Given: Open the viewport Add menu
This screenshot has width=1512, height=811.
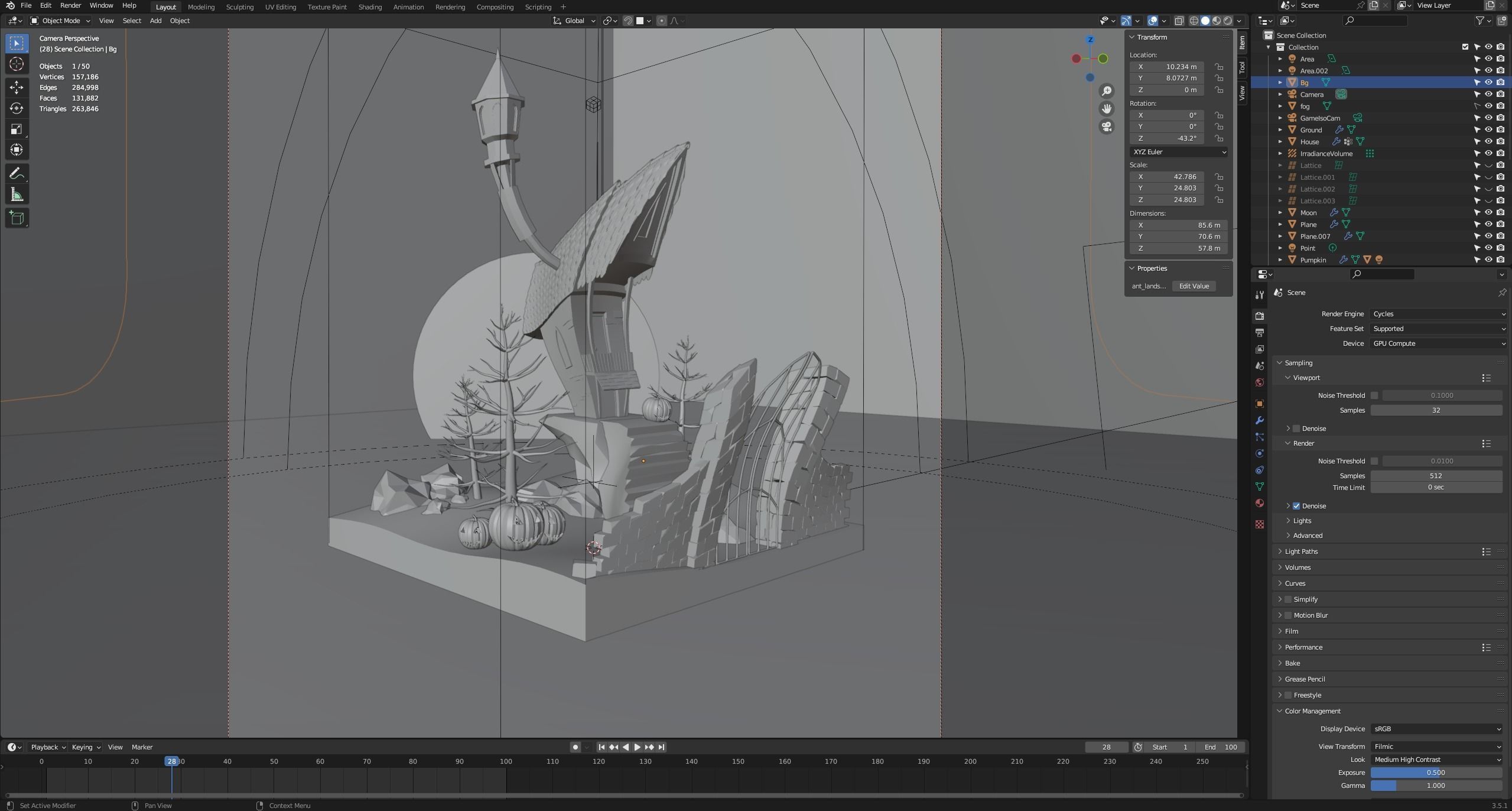Looking at the screenshot, I should [x=155, y=21].
